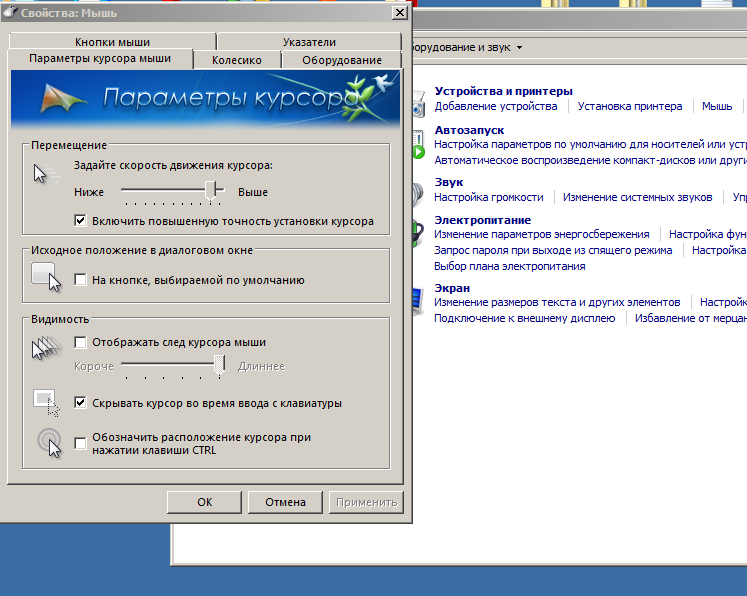Uncheck hide cursor while typing checkbox

point(80,403)
